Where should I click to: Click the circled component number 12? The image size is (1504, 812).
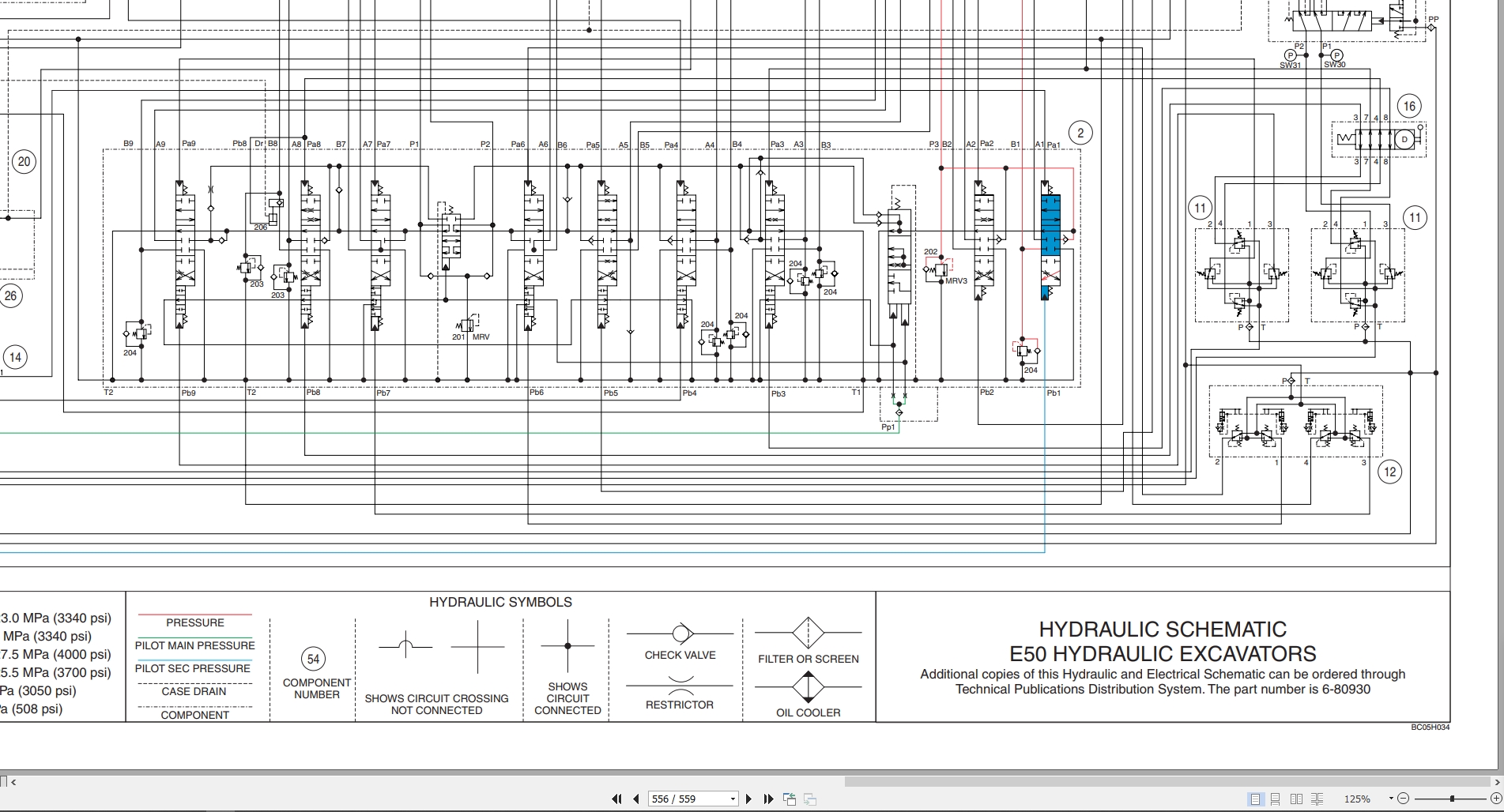[x=1390, y=472]
